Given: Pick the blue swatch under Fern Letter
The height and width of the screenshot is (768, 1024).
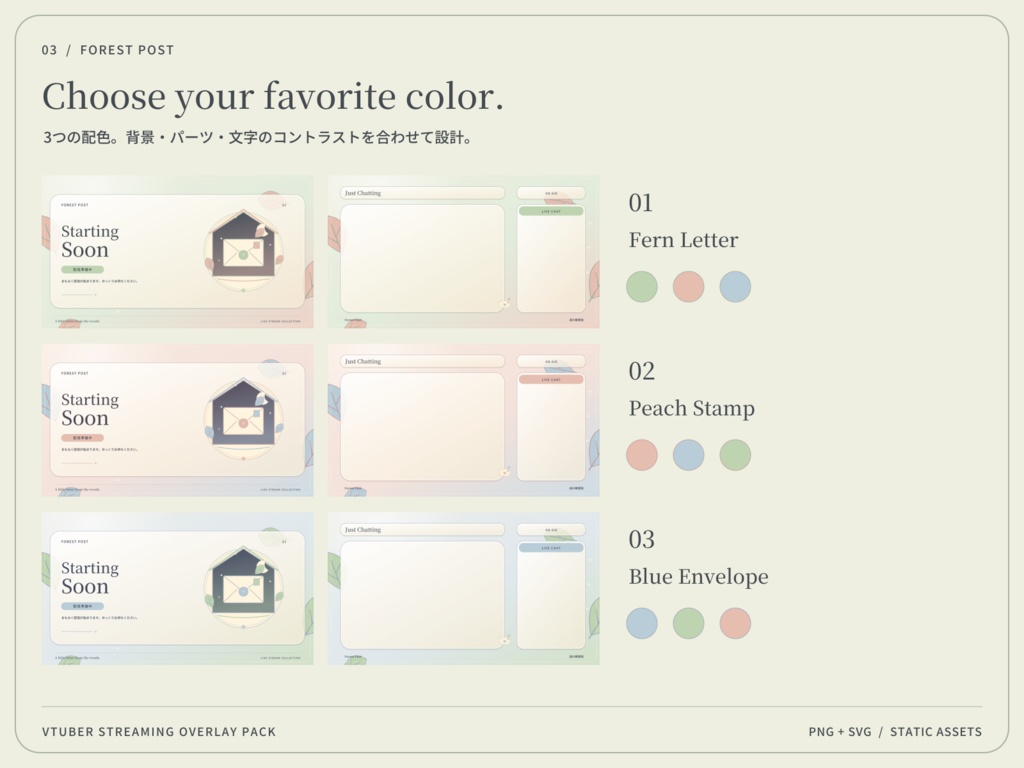Looking at the screenshot, I should [735, 287].
